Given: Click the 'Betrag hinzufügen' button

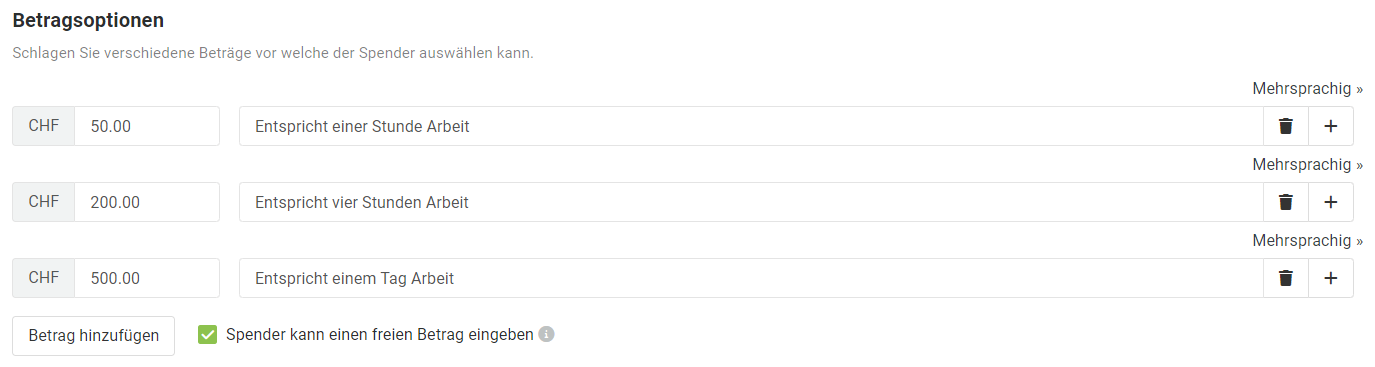Looking at the screenshot, I should [x=93, y=336].
